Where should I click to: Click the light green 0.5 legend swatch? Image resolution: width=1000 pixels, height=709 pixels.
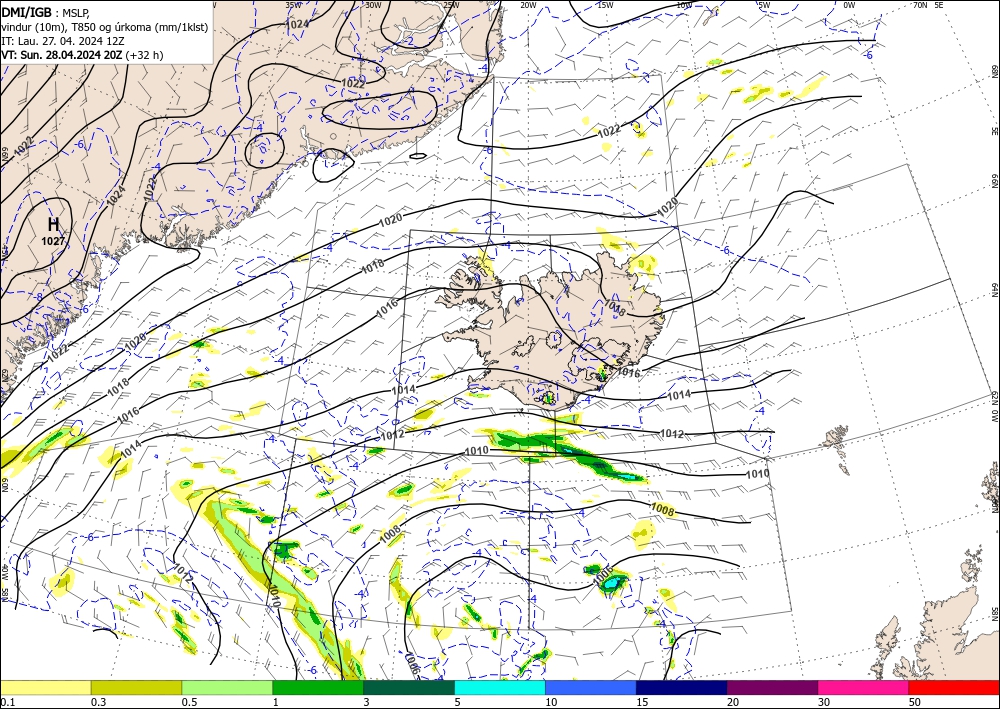click(227, 687)
